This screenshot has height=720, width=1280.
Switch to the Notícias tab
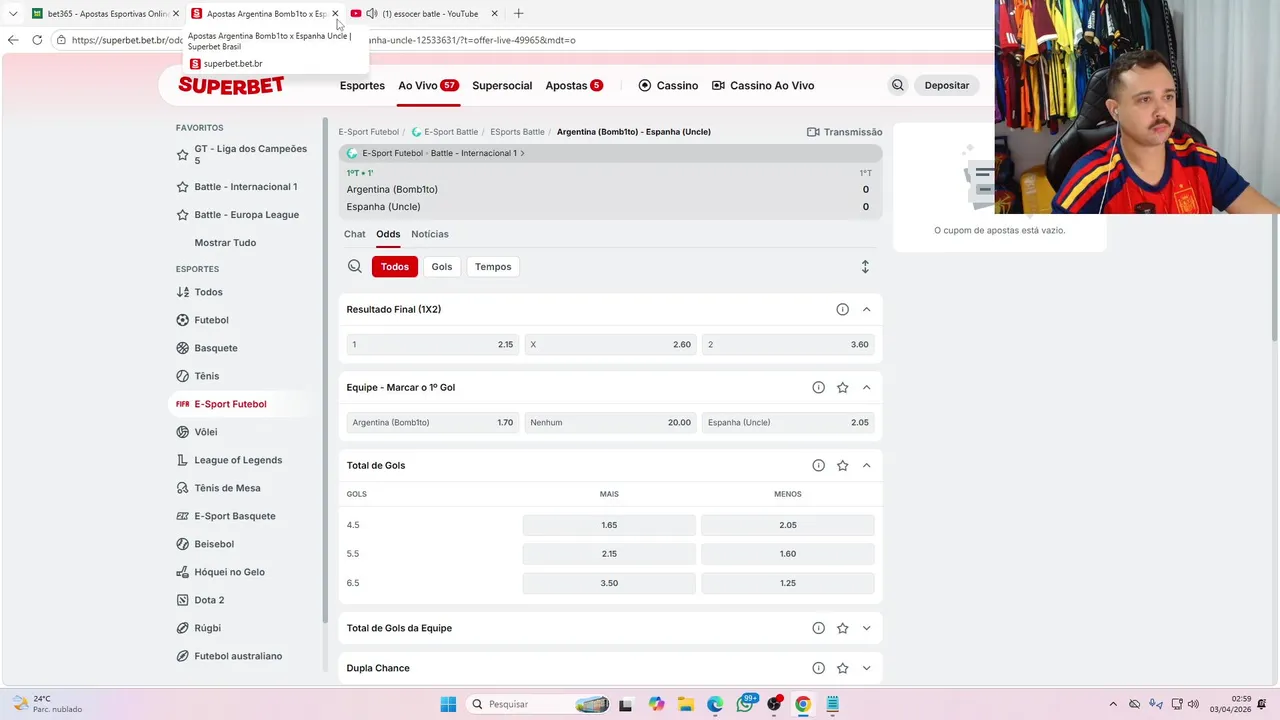click(x=430, y=234)
